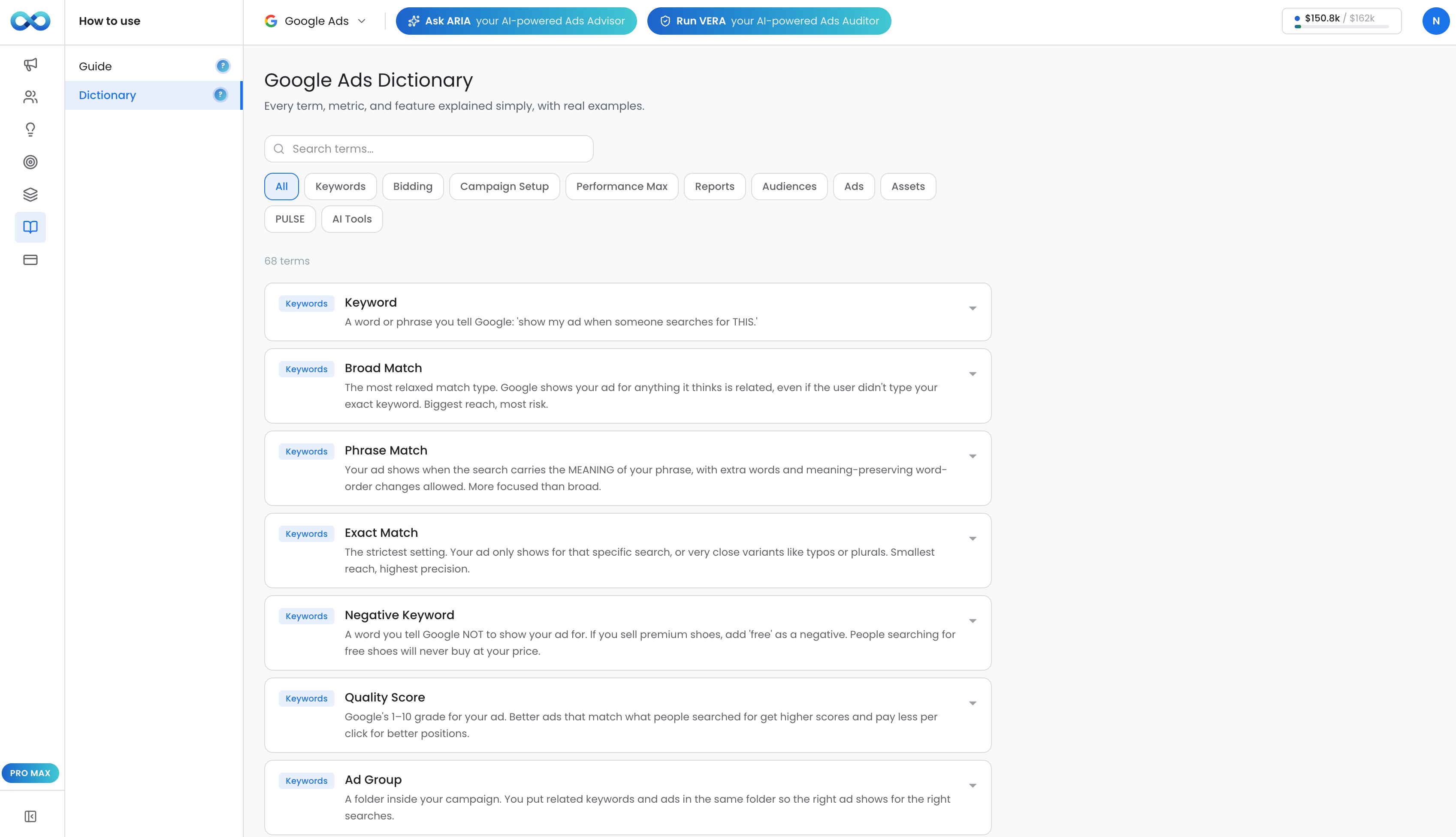The height and width of the screenshot is (837, 1456).
Task: Open the Guide menu item
Action: pyautogui.click(x=154, y=66)
